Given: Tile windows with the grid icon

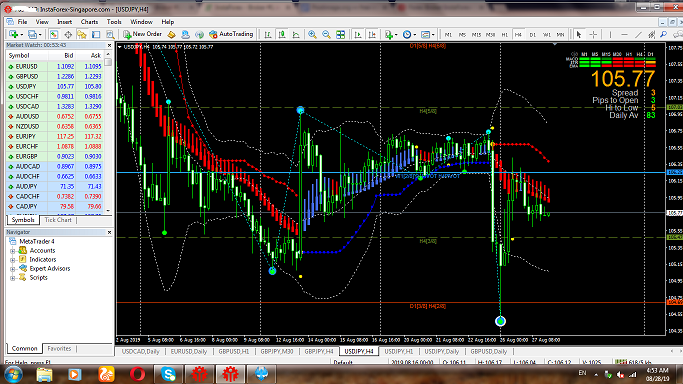Looking at the screenshot, I should click(341, 34).
